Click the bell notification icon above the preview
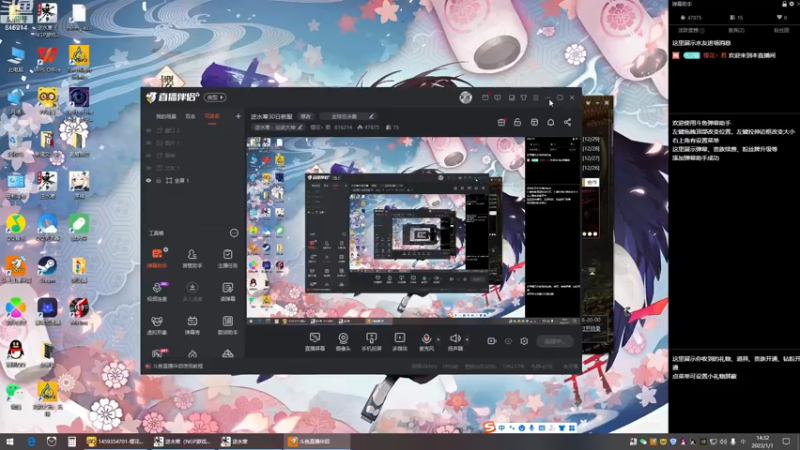 click(551, 122)
